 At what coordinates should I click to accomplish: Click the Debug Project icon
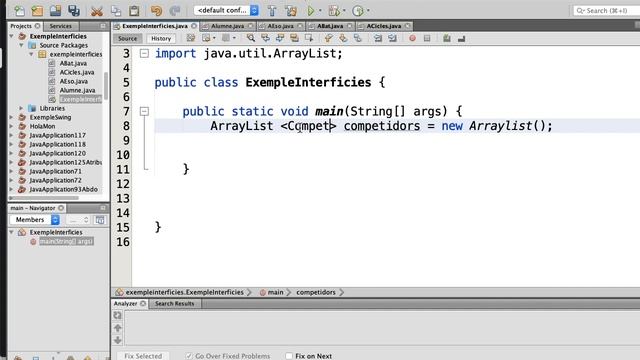pyautogui.click(x=334, y=11)
